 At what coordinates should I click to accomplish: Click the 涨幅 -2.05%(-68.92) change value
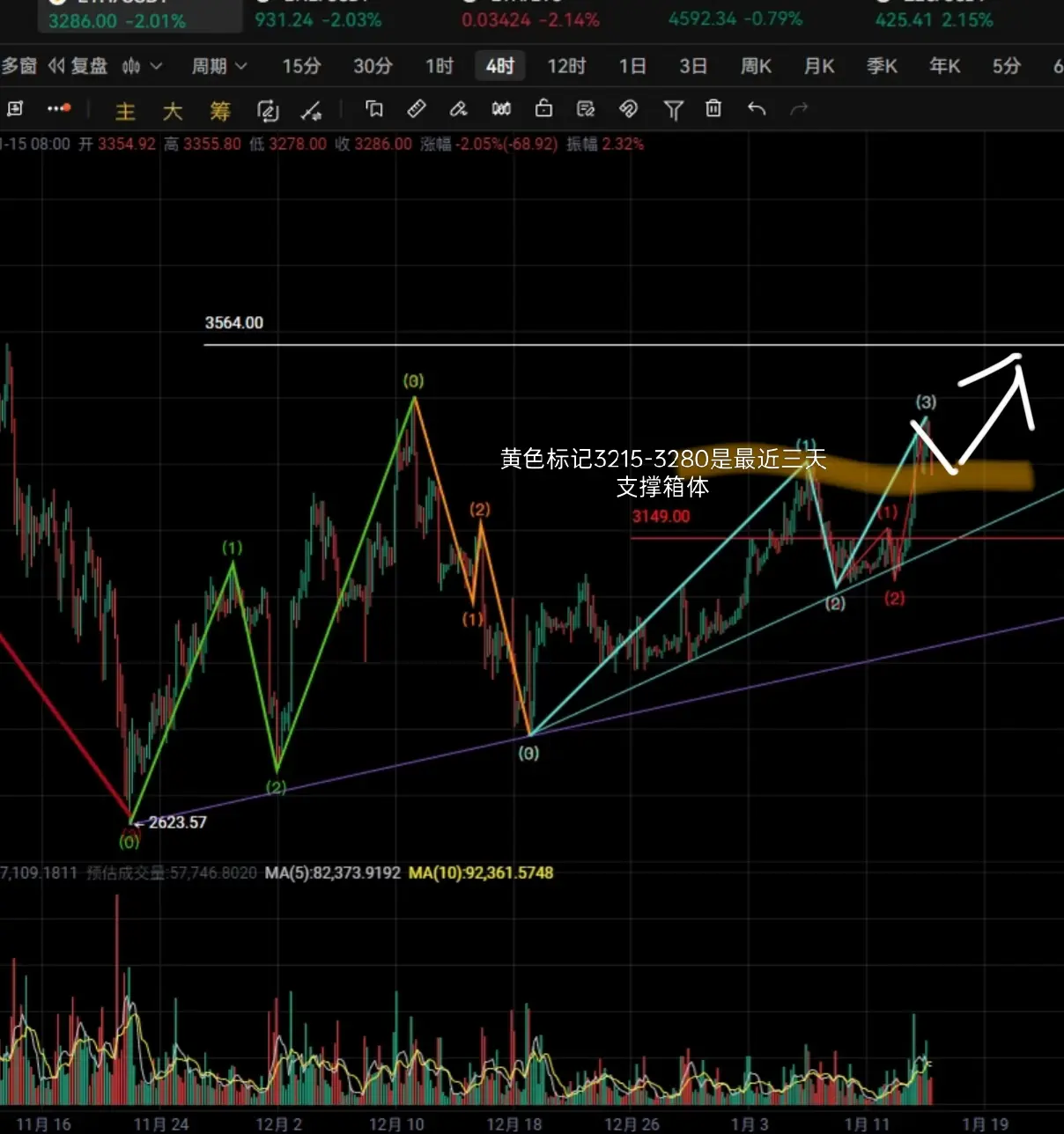click(x=489, y=144)
